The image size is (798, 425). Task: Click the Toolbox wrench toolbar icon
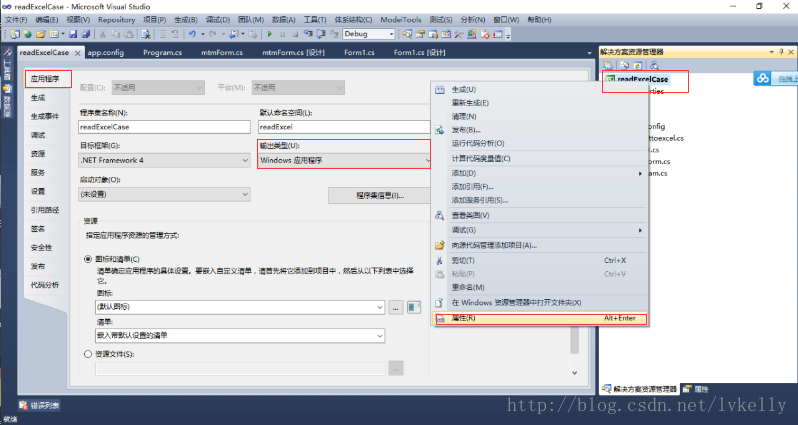point(459,34)
